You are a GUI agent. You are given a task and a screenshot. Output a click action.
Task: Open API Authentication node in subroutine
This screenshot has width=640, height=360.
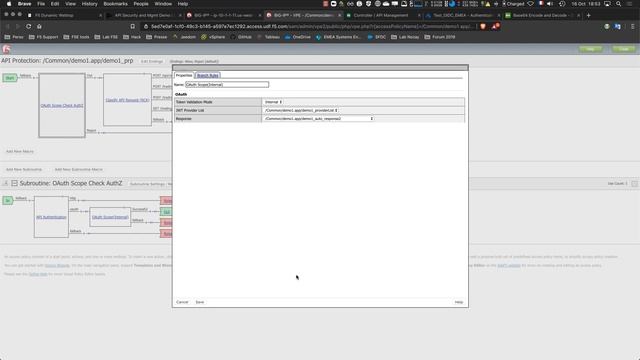[x=51, y=217]
